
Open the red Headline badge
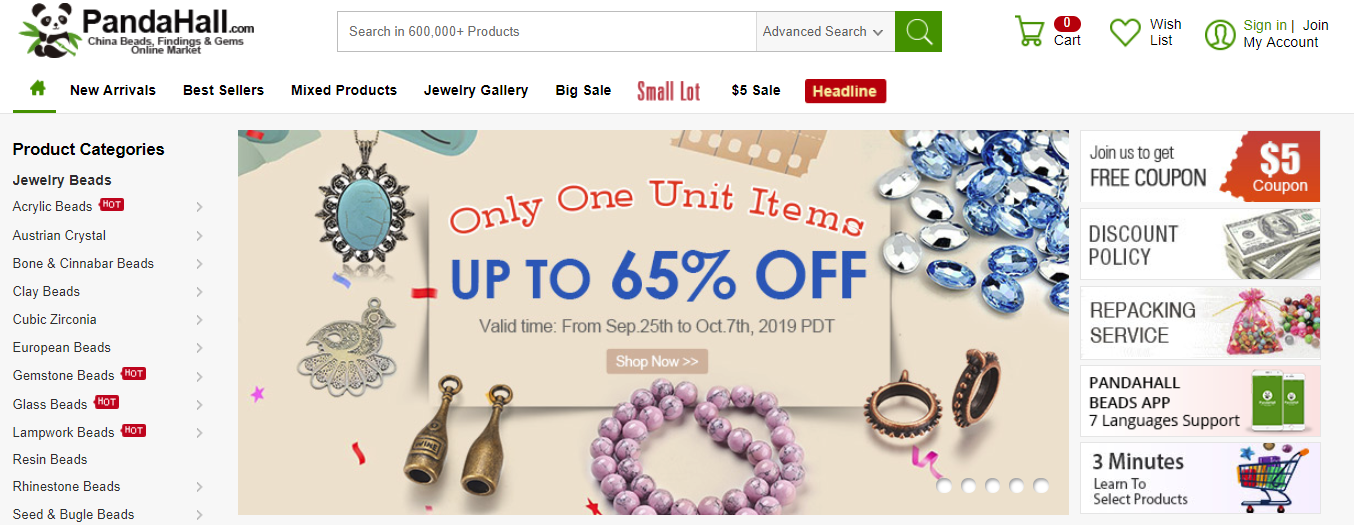click(x=845, y=91)
